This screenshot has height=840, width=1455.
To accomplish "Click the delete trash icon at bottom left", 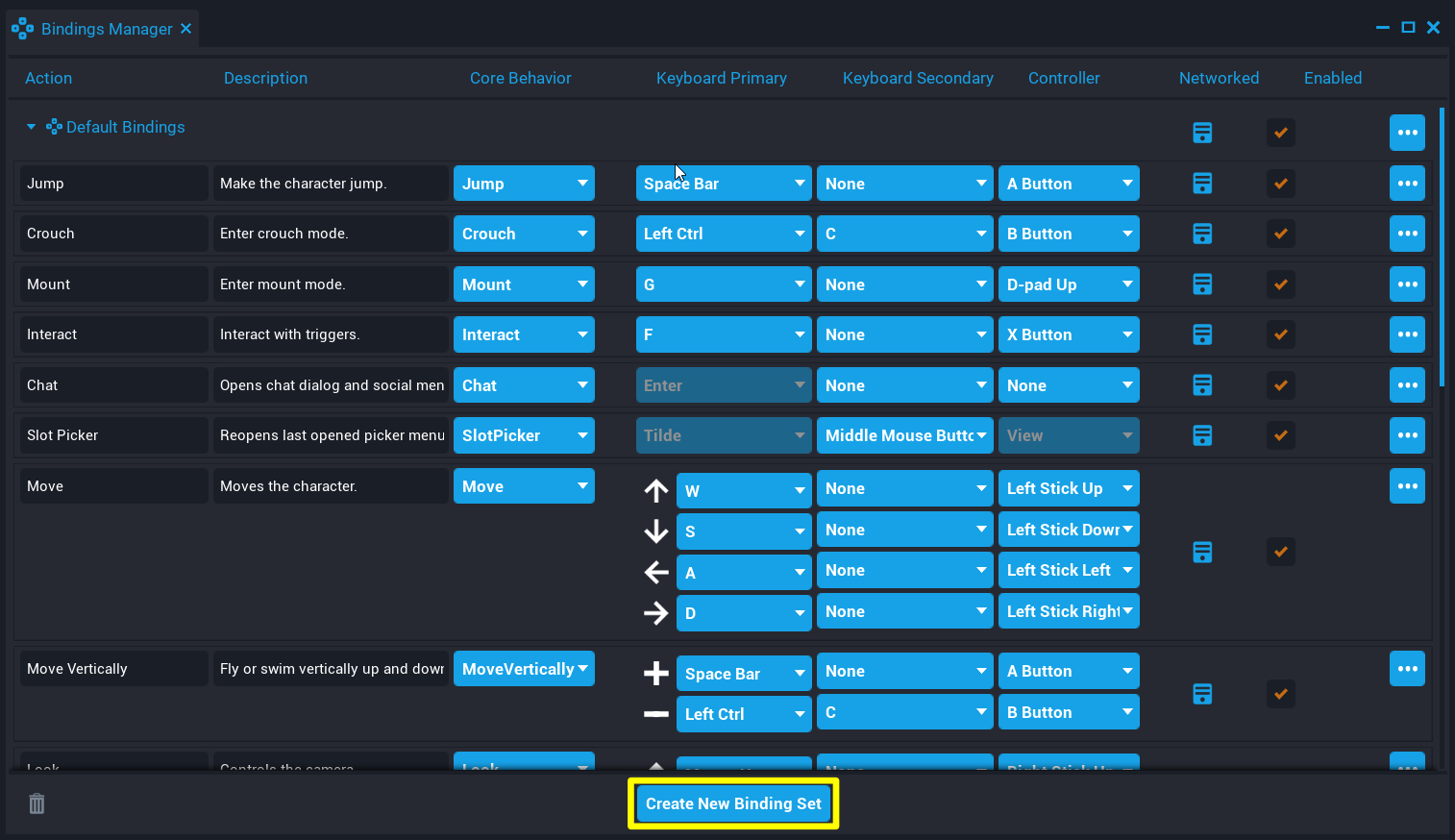I will [x=37, y=803].
